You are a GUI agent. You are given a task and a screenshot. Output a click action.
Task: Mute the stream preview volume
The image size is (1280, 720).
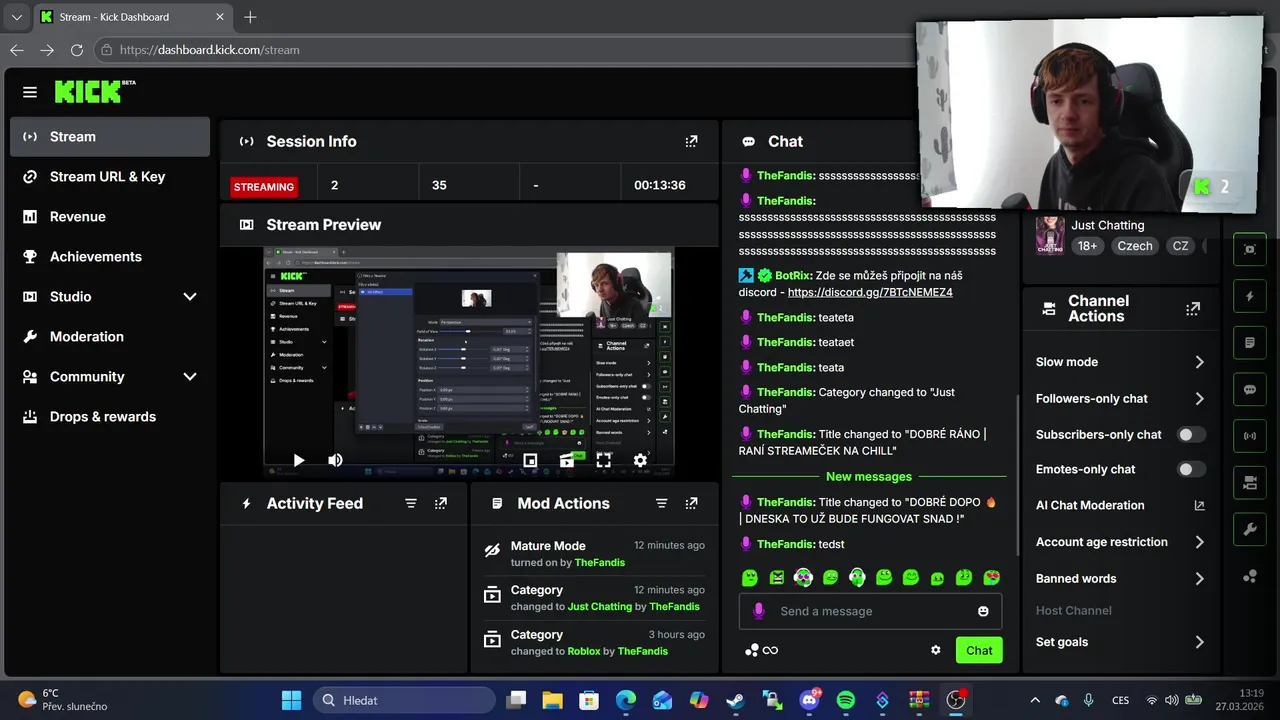point(335,460)
